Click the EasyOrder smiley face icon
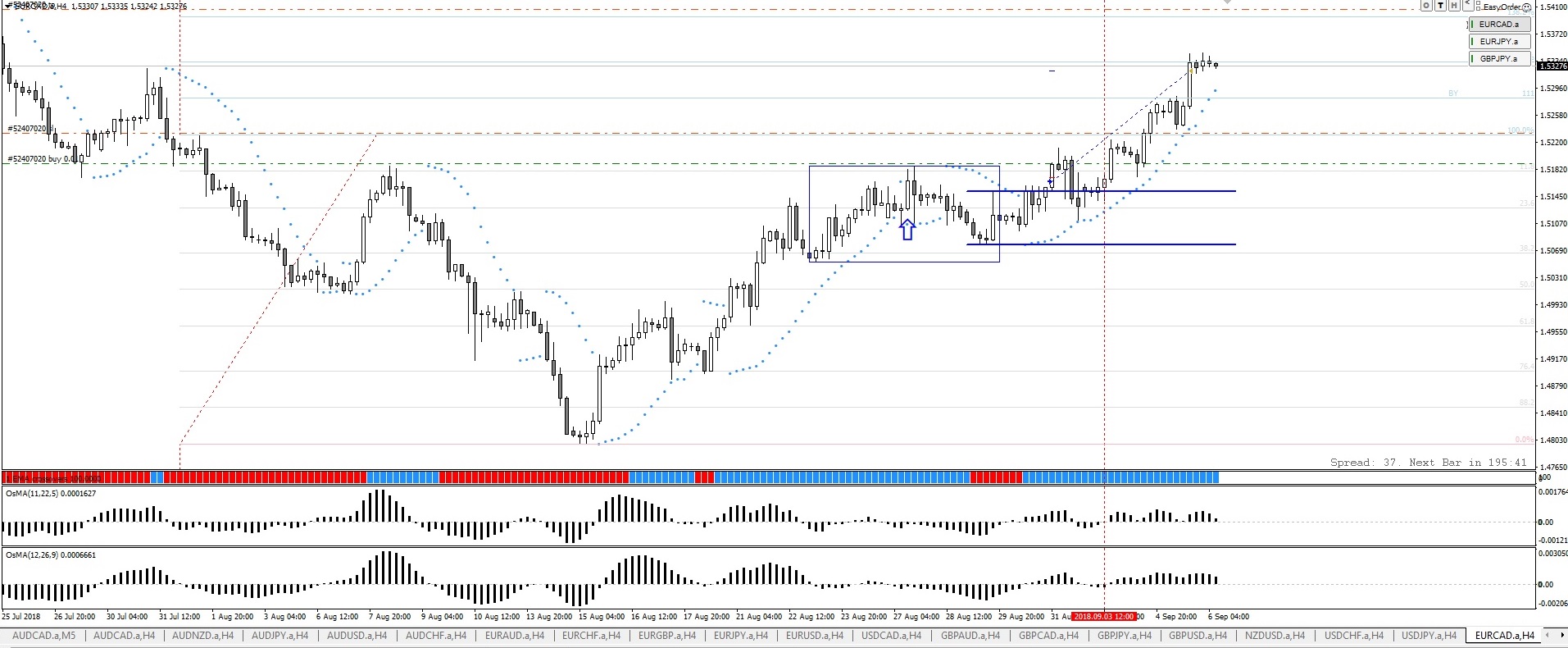The height and width of the screenshot is (648, 1568). [1526, 7]
